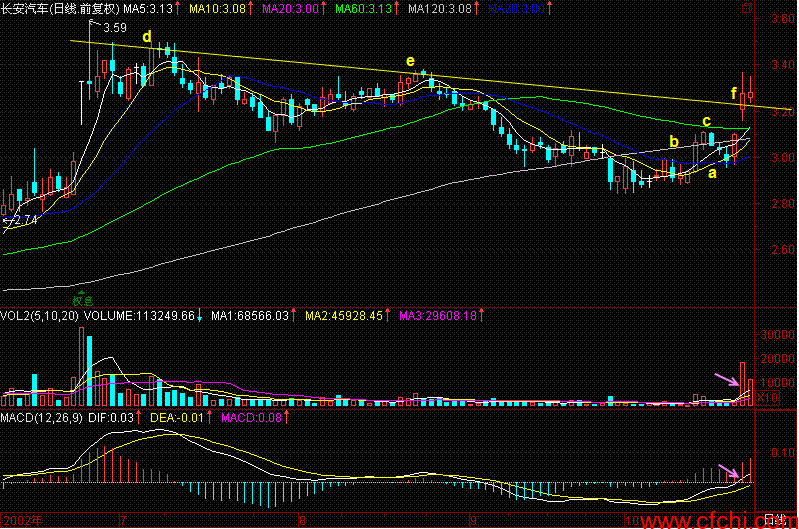The height and width of the screenshot is (529, 799).
Task: Click the MA1:68566.03 volume label
Action: (250, 316)
